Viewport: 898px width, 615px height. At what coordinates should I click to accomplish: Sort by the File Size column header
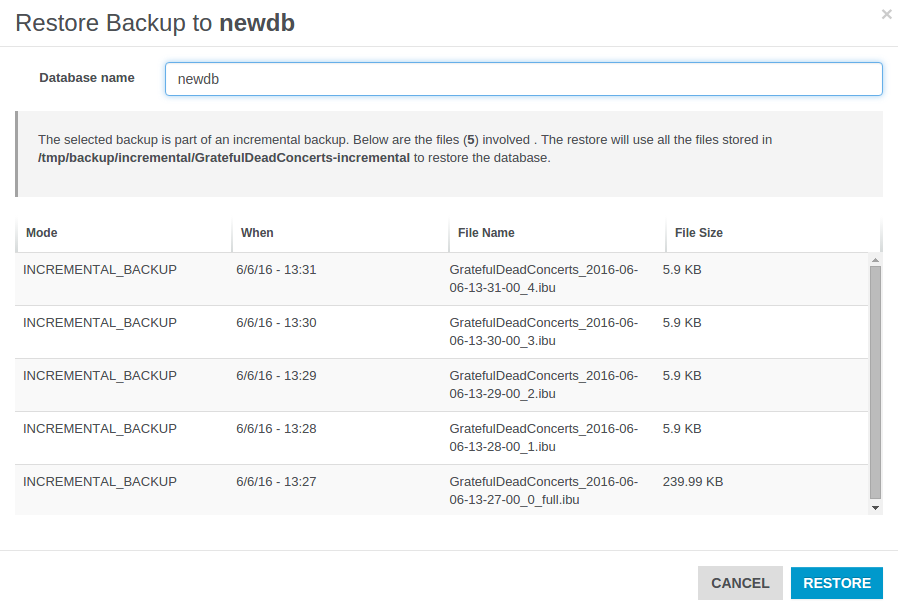tap(698, 233)
